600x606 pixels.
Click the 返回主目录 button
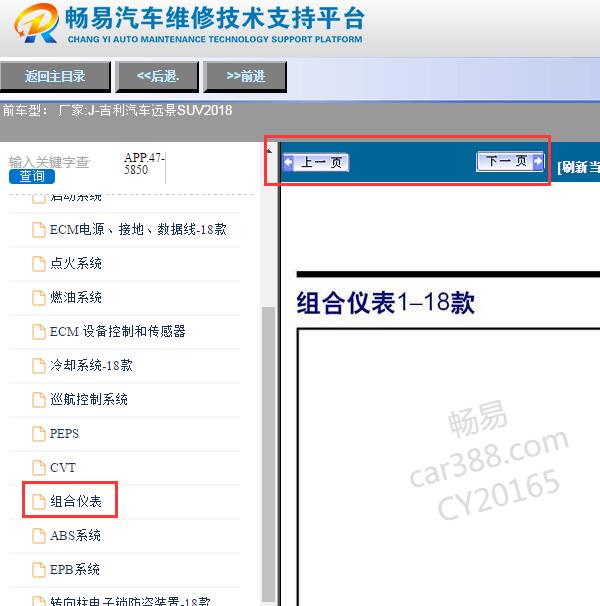[55, 77]
